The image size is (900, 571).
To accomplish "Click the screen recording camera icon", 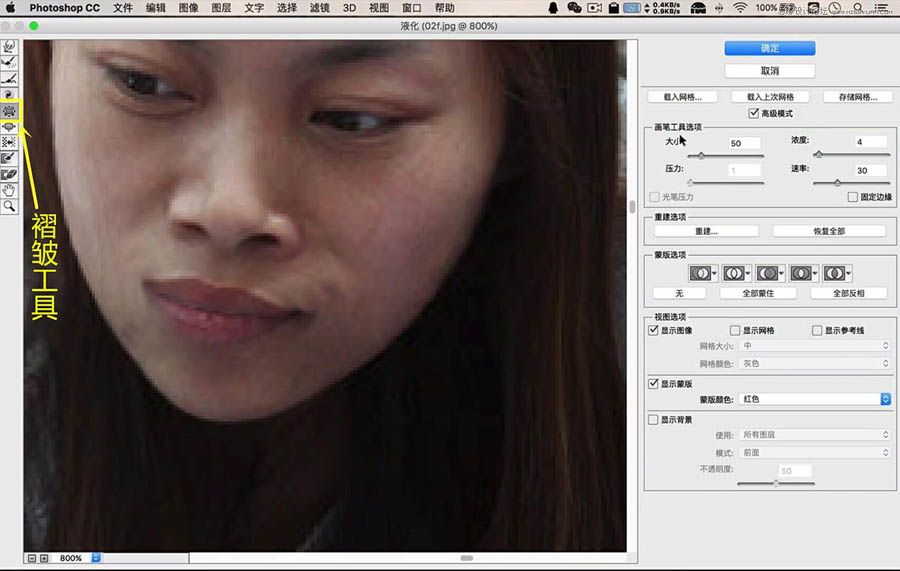I will click(595, 7).
